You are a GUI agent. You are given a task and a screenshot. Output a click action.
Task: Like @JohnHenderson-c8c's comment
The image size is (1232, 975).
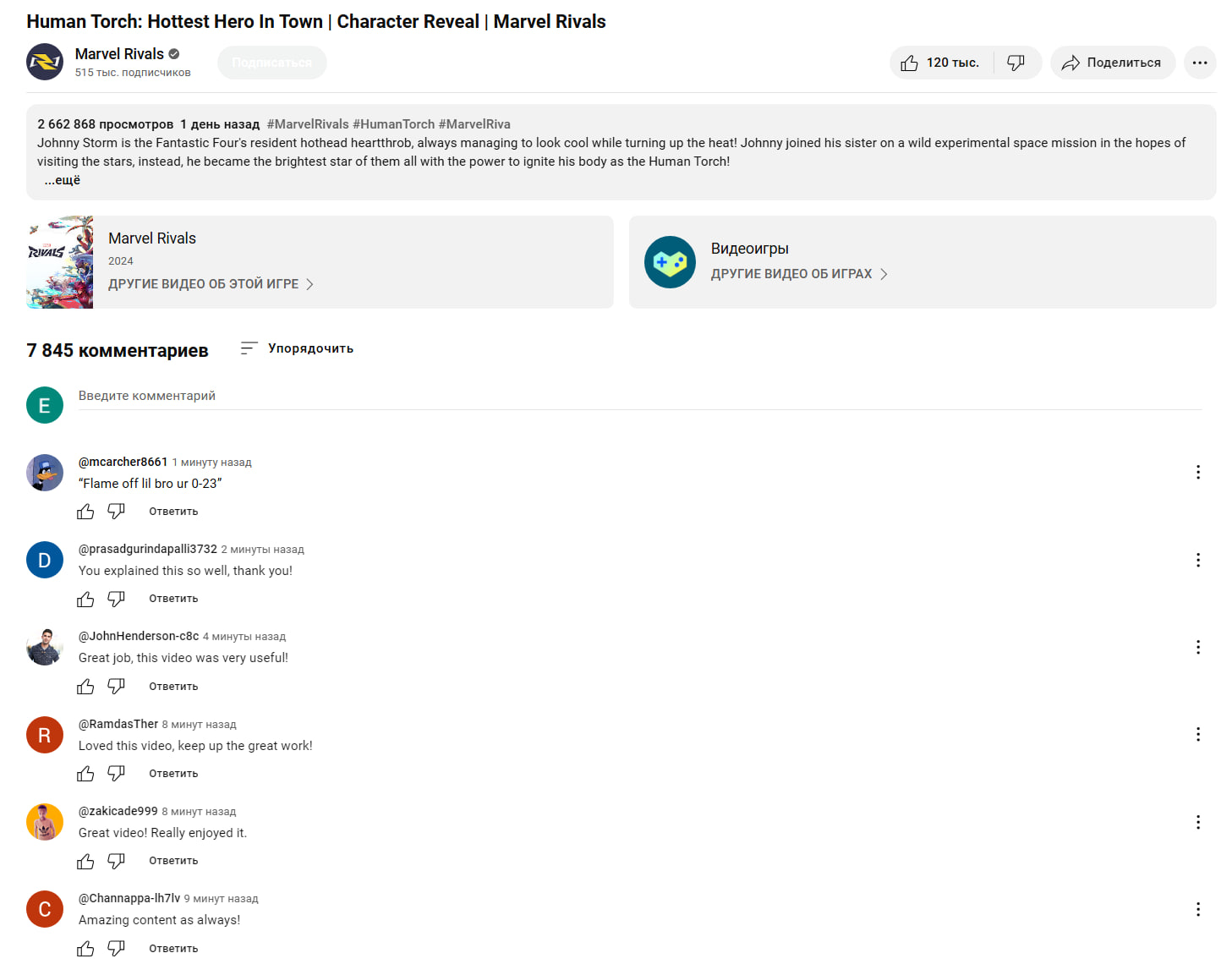pos(85,687)
